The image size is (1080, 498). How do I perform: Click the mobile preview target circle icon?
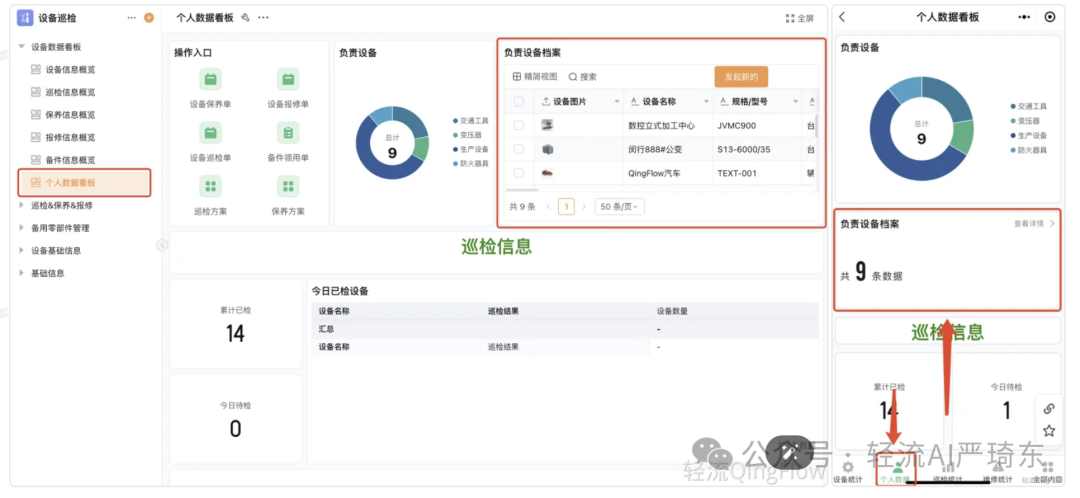pos(1050,17)
